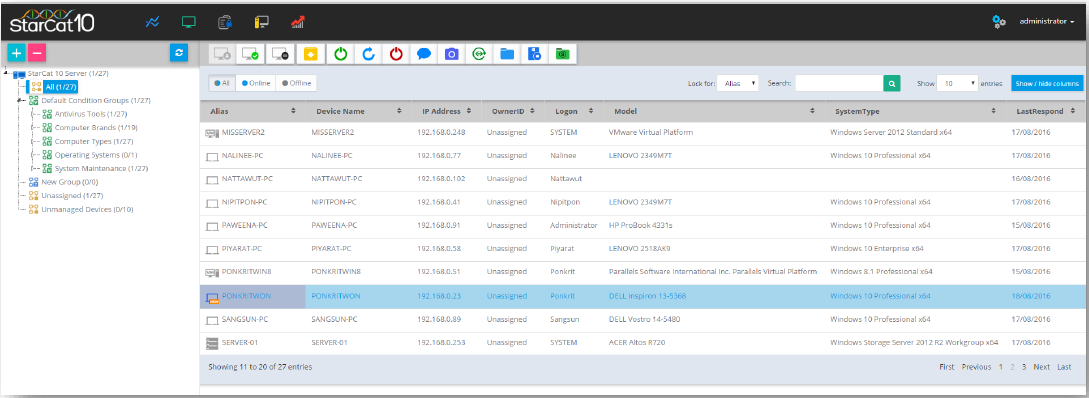The width and height of the screenshot is (1089, 398).
Task: Click the SERVER-01 server icon
Action: tap(213, 342)
